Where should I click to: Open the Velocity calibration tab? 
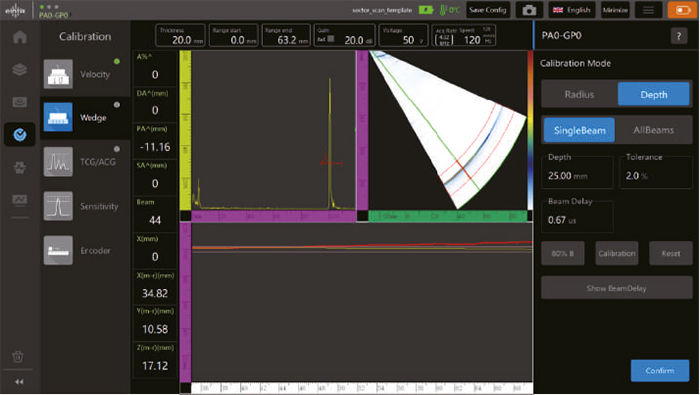click(85, 74)
